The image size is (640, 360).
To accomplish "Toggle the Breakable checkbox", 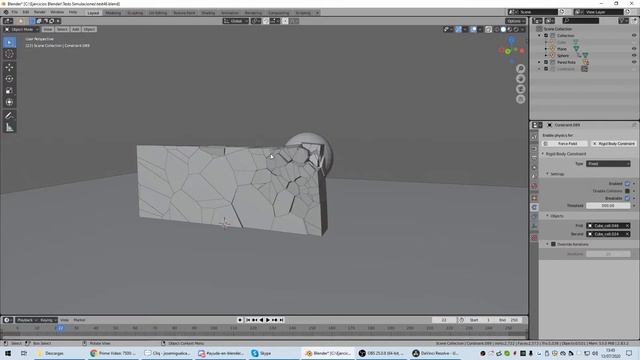I will click(627, 198).
